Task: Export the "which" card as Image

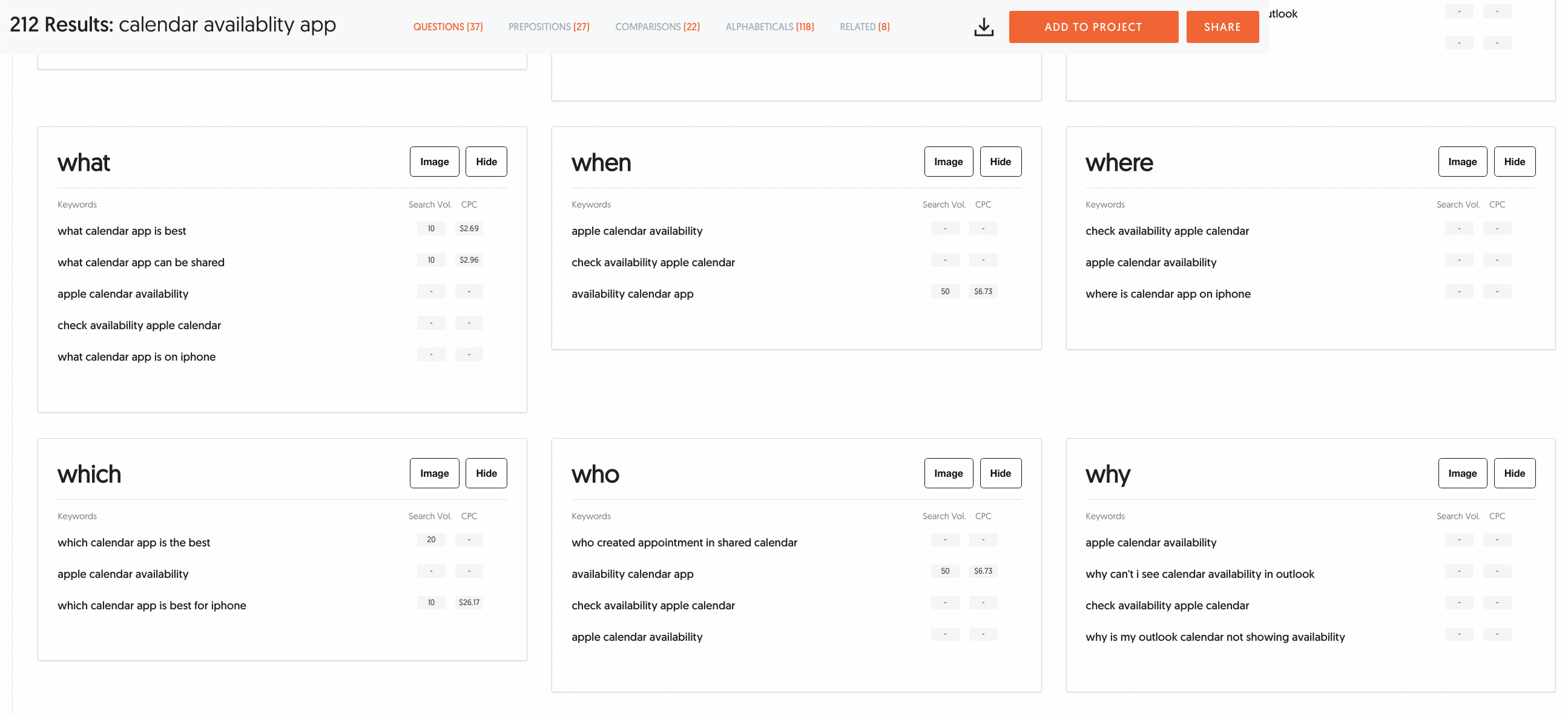Action: [x=434, y=473]
